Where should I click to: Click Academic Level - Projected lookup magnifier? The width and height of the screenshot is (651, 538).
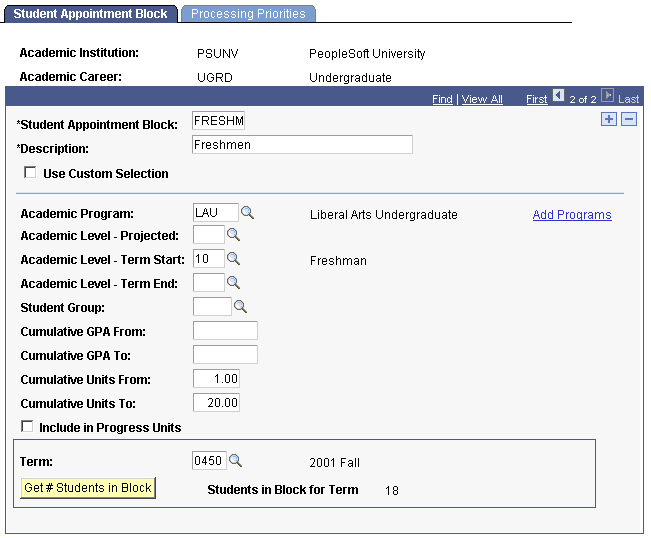click(234, 235)
